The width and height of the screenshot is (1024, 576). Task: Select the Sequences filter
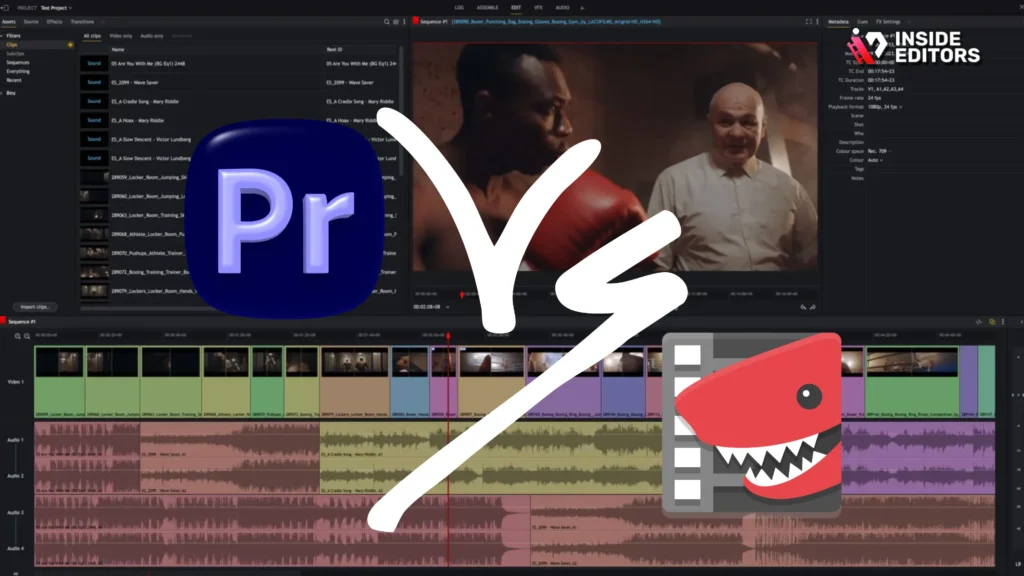[x=18, y=62]
